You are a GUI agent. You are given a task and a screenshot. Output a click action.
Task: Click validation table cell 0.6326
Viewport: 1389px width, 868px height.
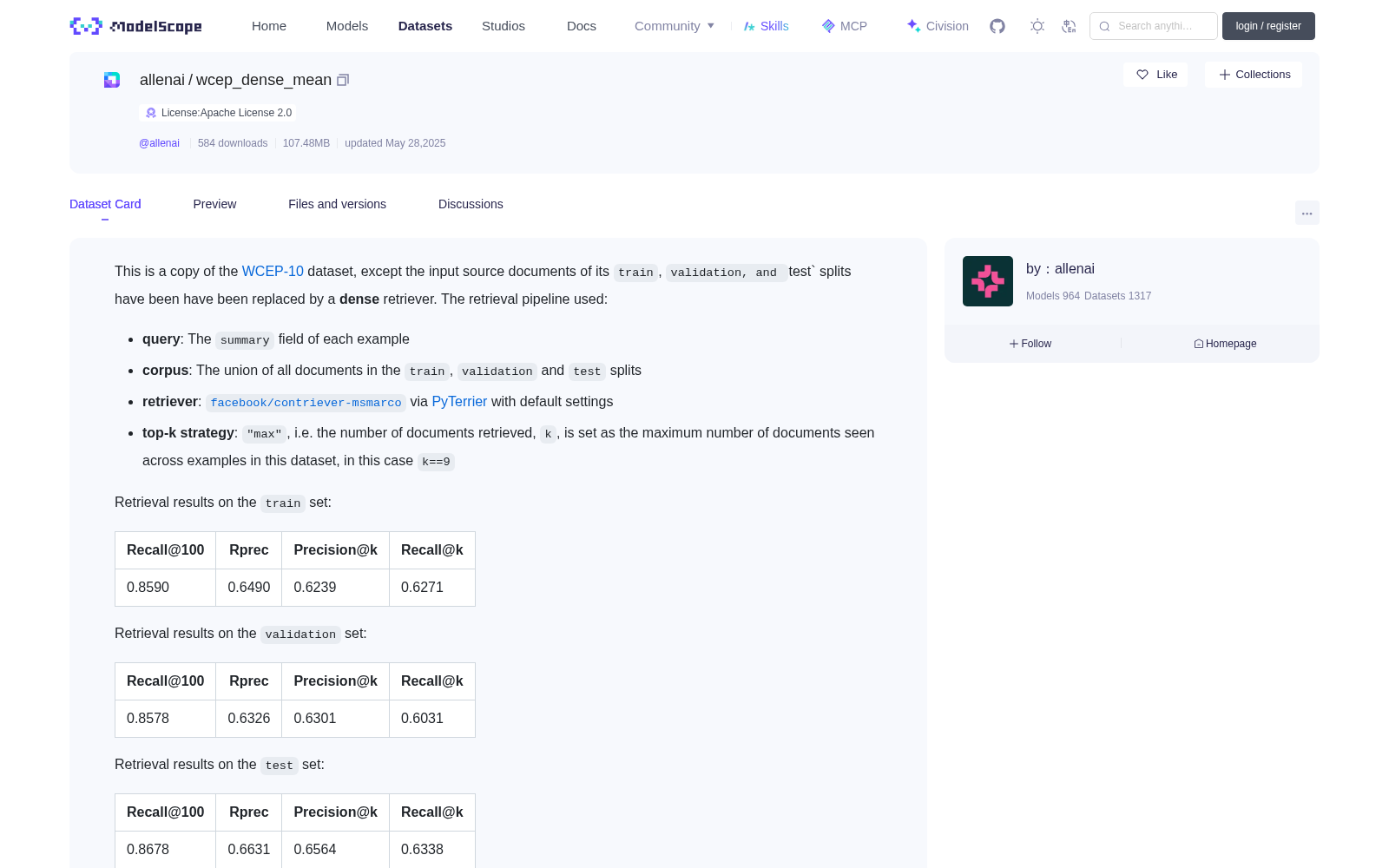[249, 719]
